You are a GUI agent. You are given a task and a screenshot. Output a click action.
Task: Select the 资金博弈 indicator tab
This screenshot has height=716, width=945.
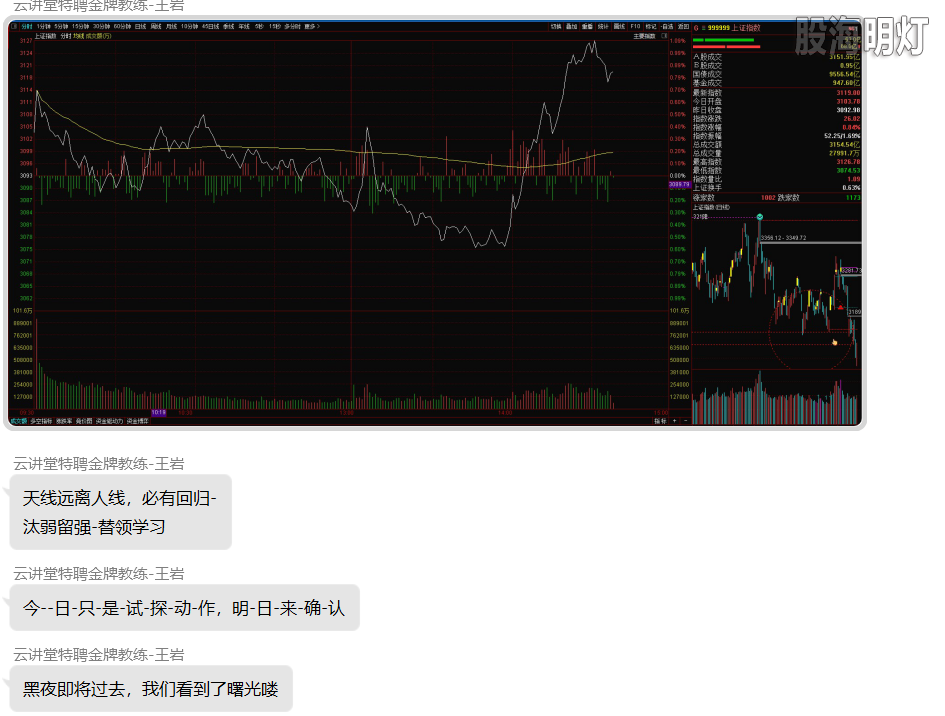tap(137, 421)
